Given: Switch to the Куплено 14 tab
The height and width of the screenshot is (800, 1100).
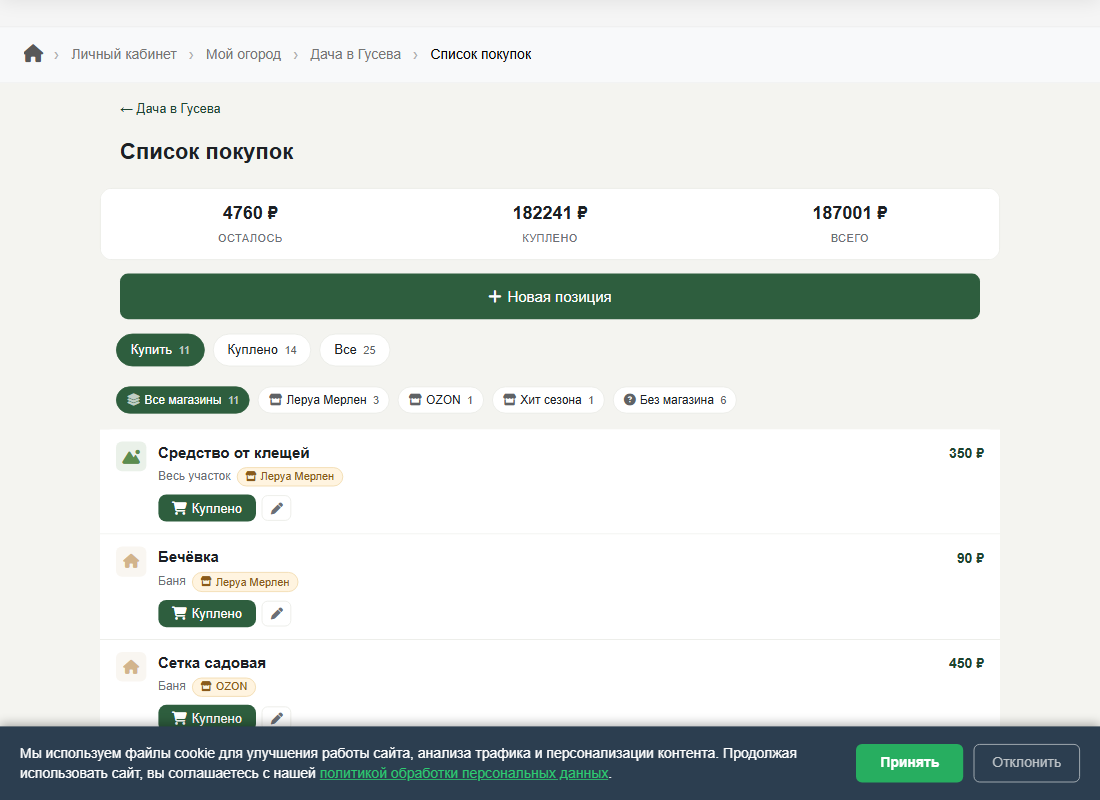Looking at the screenshot, I should coord(262,349).
